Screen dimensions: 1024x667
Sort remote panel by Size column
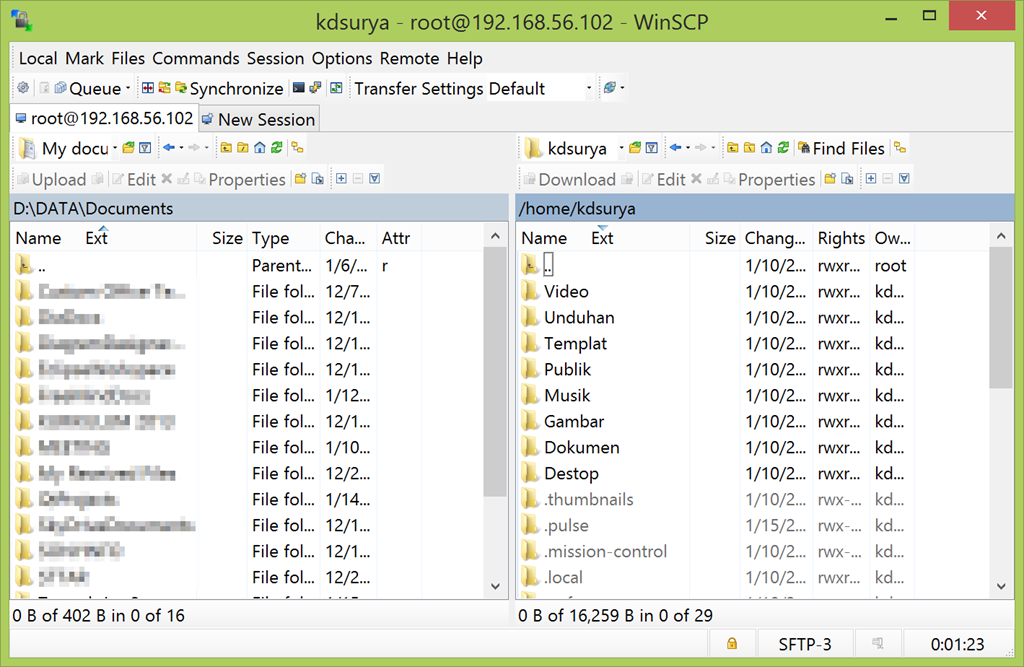pos(715,238)
